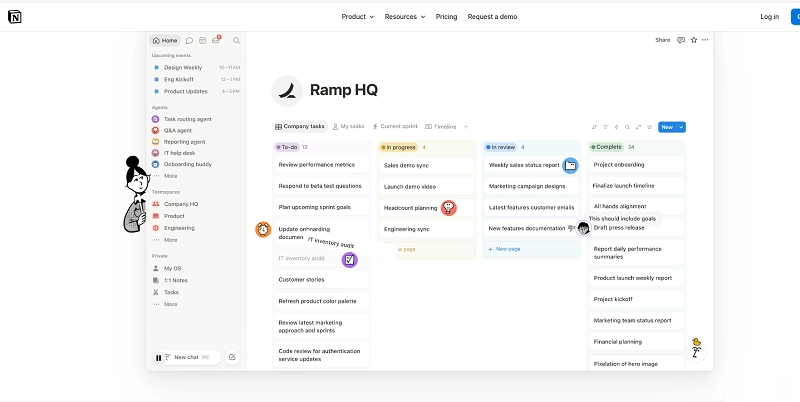Pause the animation with pause button
Image resolution: width=800 pixels, height=402 pixels.
click(158, 358)
